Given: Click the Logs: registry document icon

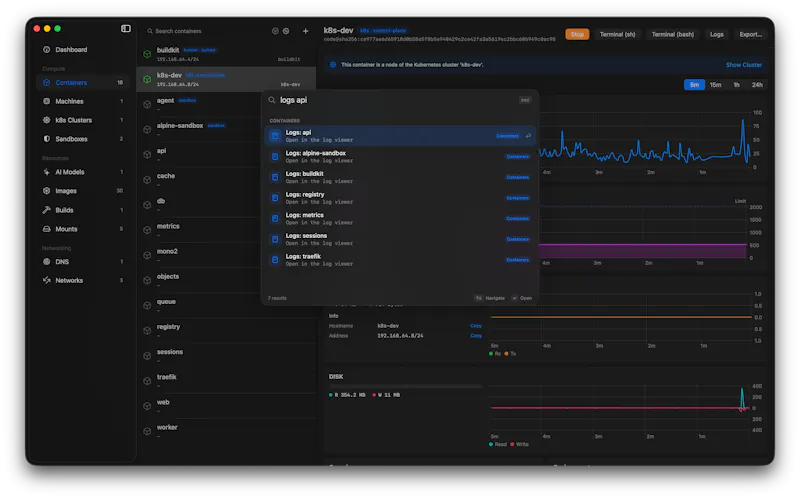Looking at the screenshot, I should click(x=275, y=198).
